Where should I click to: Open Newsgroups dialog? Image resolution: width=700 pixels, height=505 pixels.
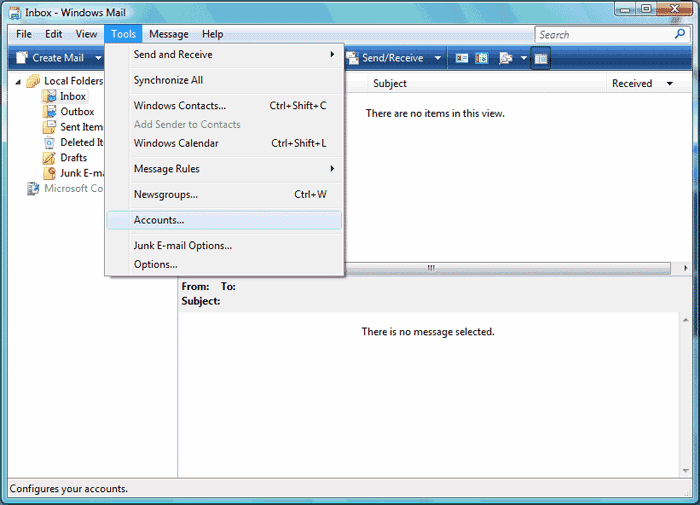click(x=225, y=194)
